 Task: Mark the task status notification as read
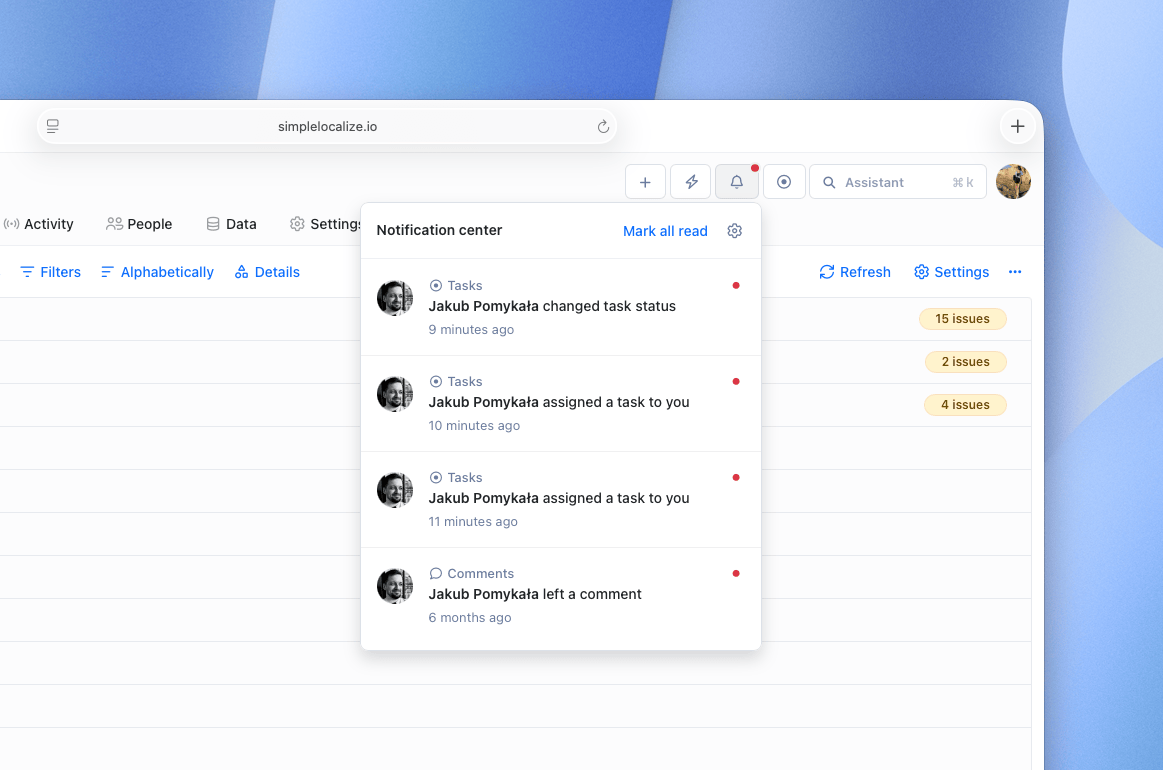[x=736, y=285]
